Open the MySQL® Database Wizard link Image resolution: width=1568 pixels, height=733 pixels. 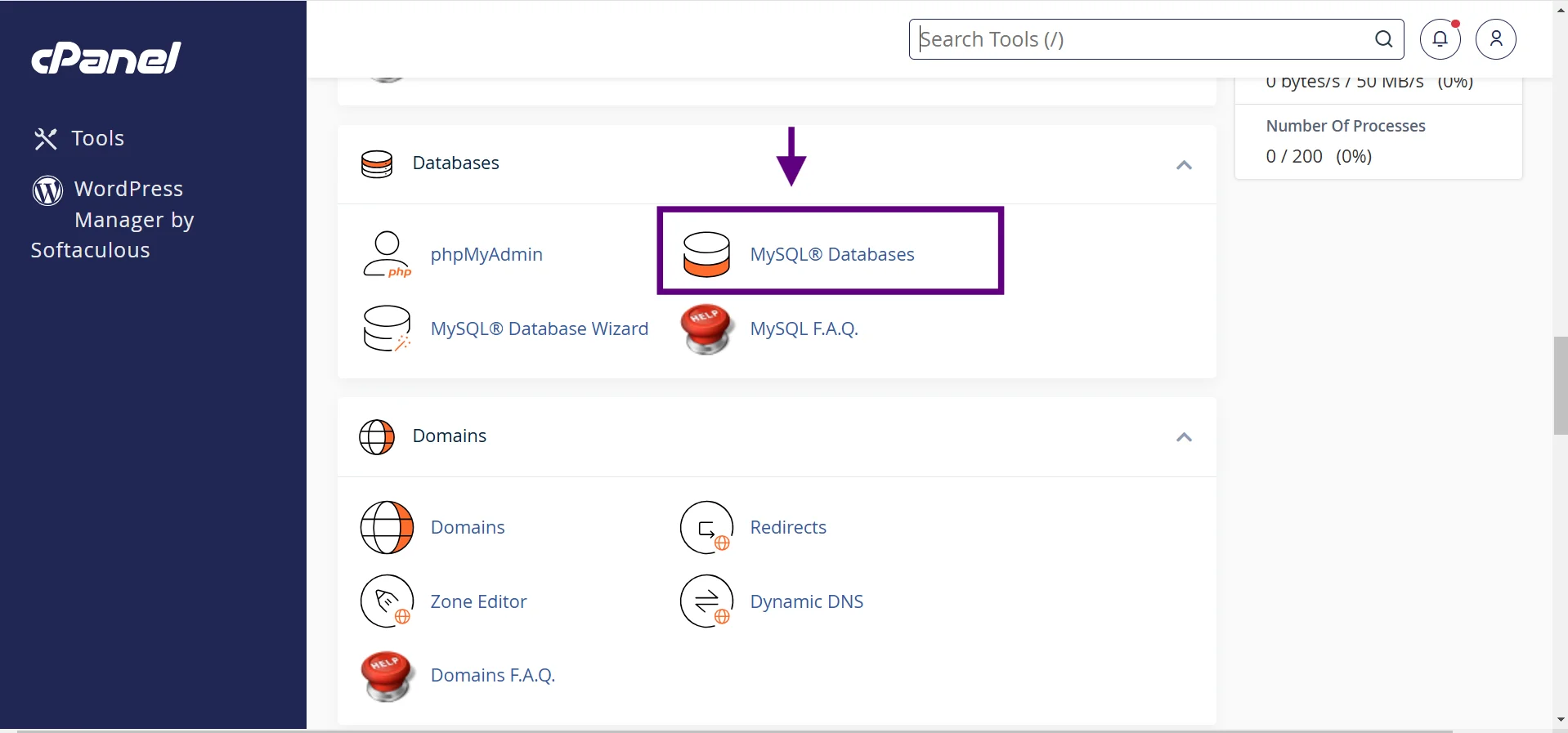click(x=540, y=329)
